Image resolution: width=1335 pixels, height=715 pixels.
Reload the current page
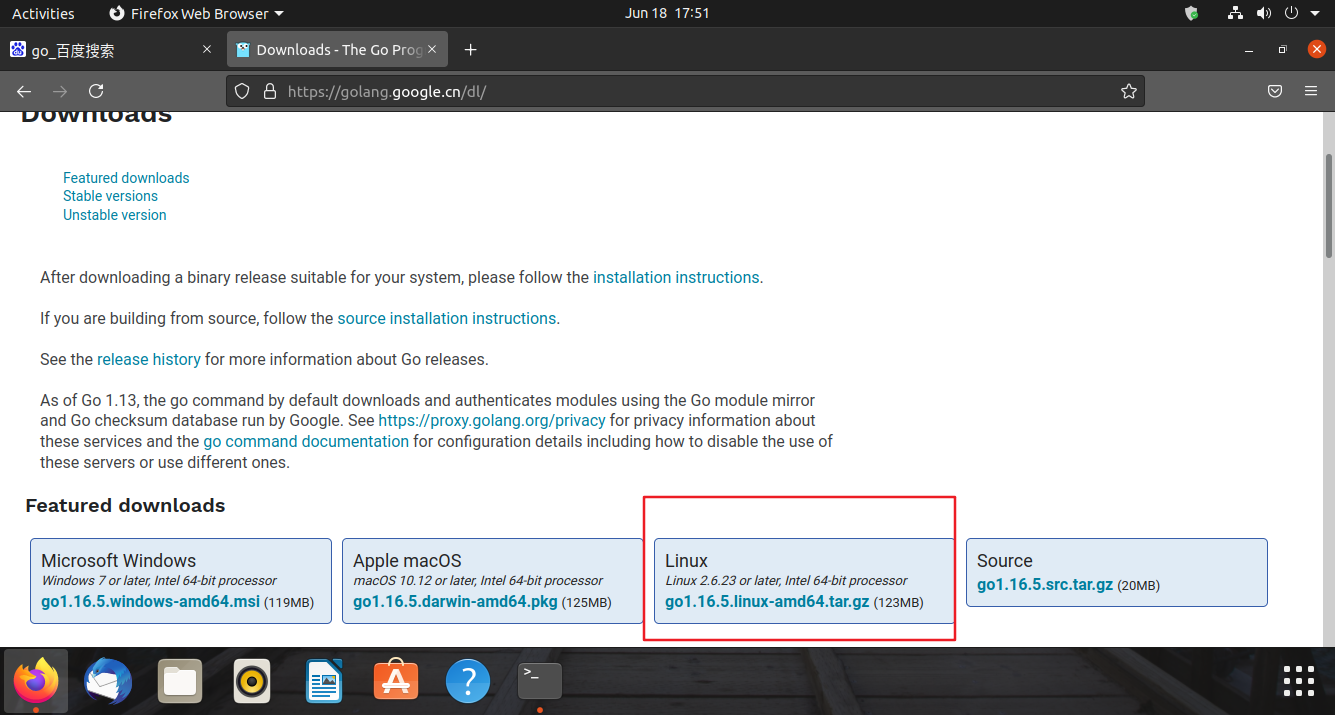click(x=96, y=91)
